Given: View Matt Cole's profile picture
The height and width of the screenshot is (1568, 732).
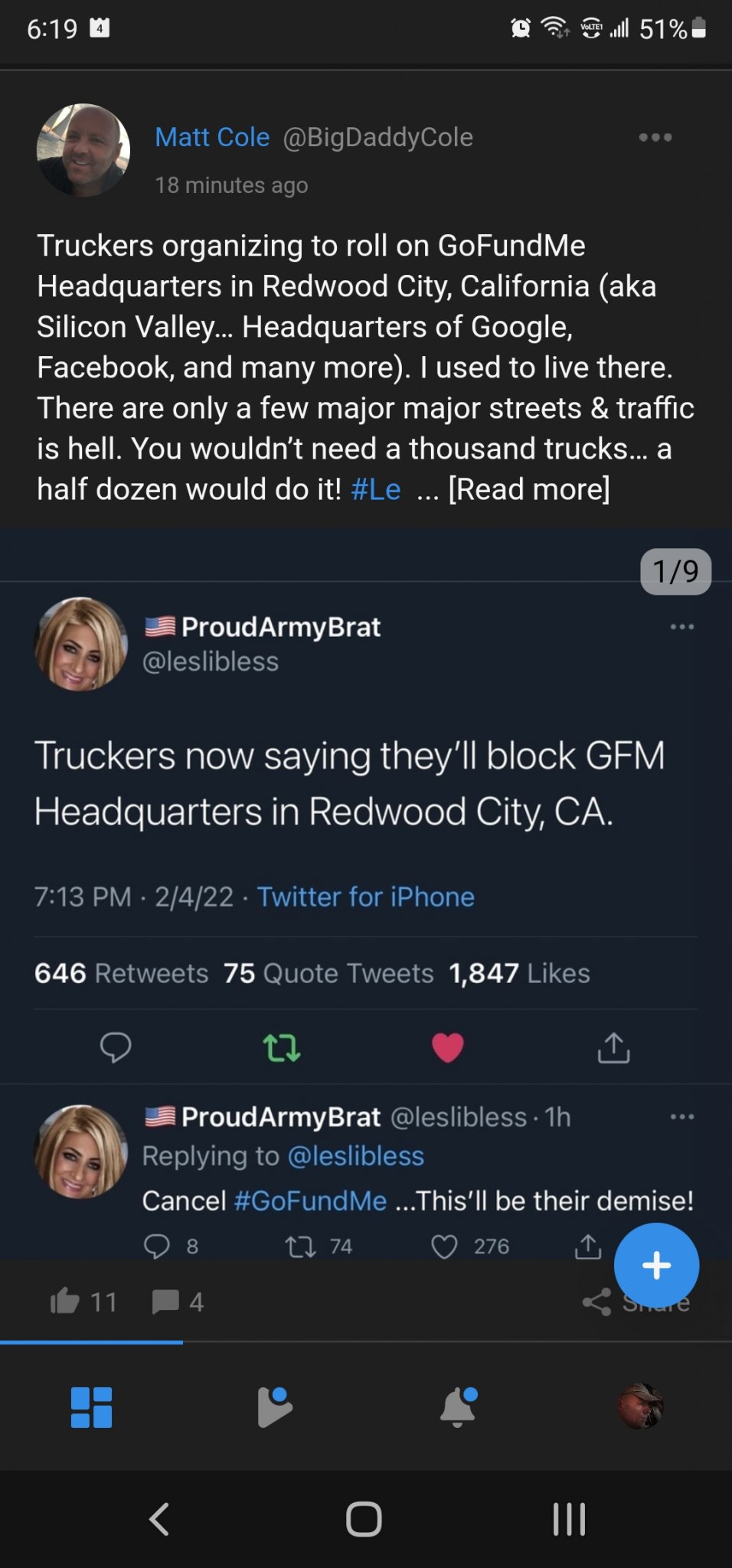Looking at the screenshot, I should [x=83, y=150].
